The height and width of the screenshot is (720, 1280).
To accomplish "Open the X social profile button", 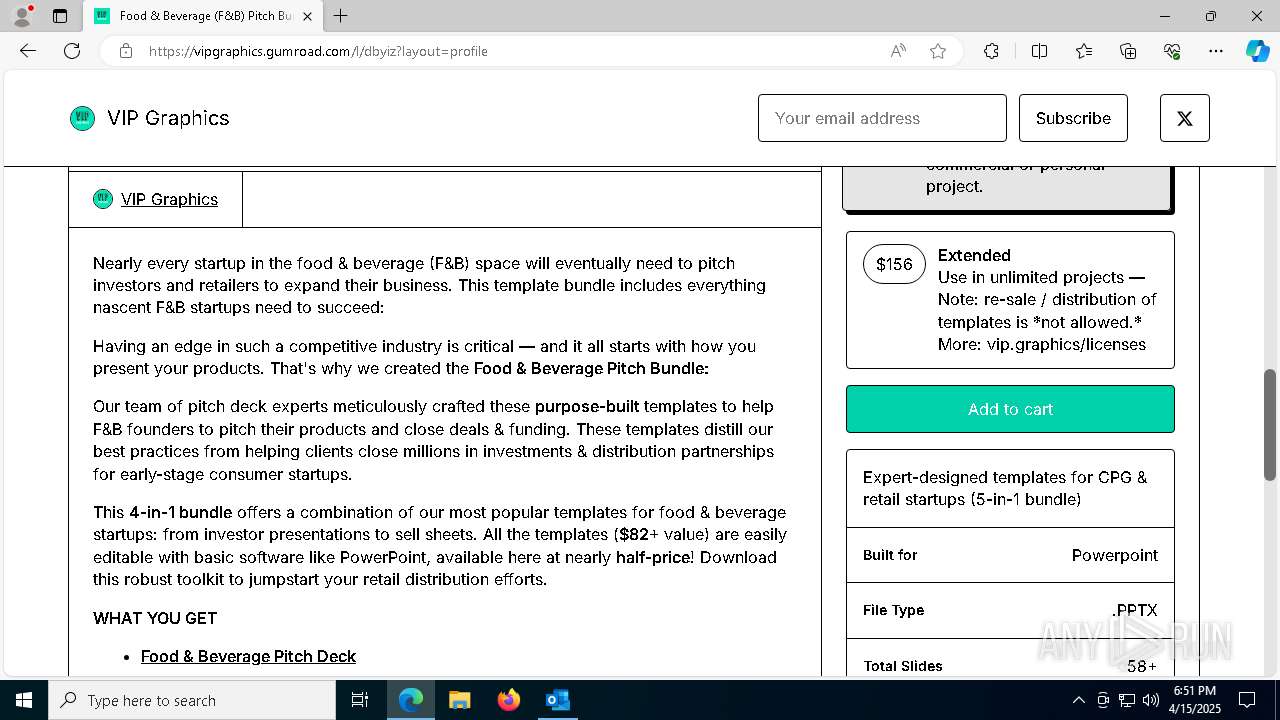I will point(1185,118).
